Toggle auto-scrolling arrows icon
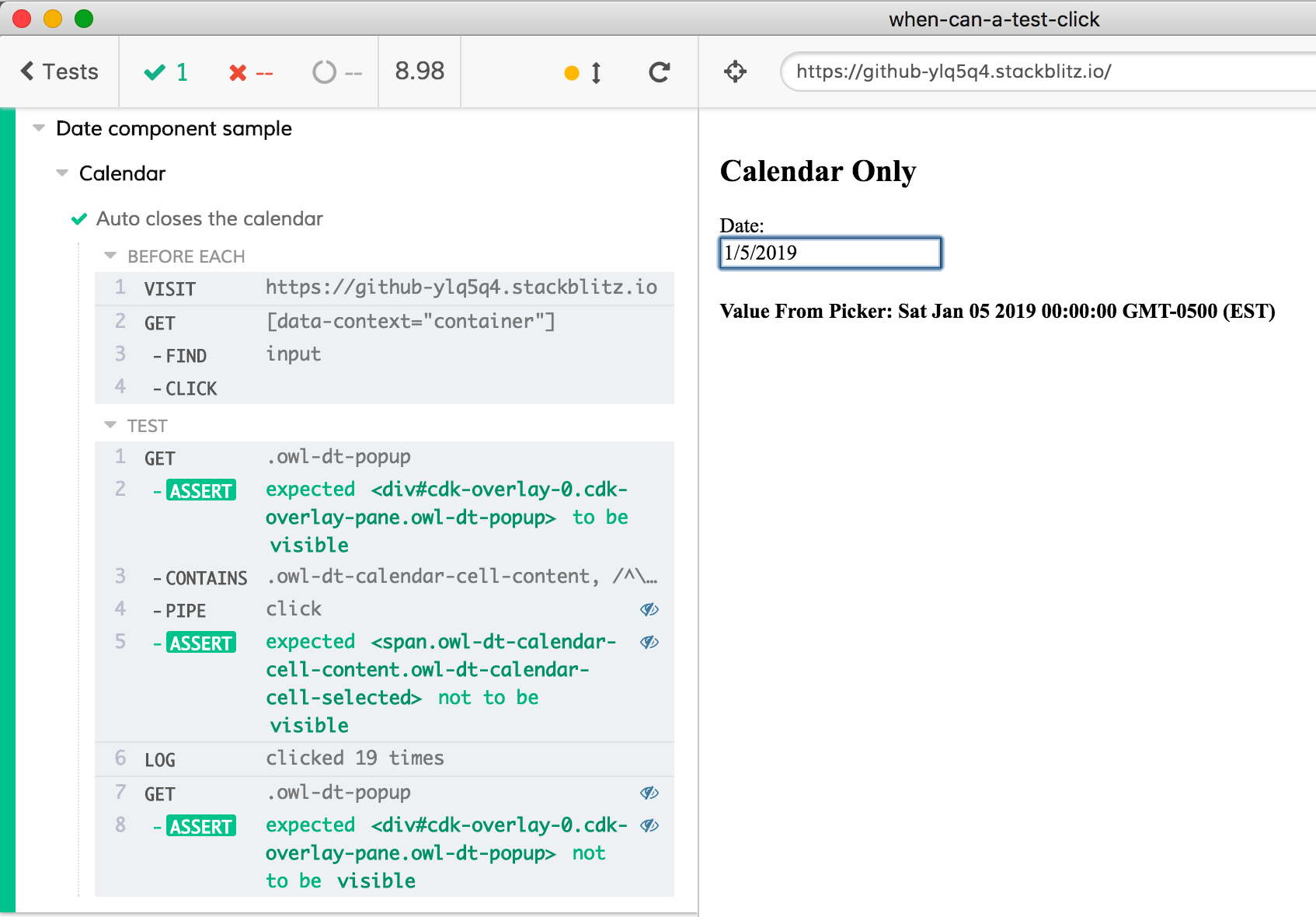1316x917 pixels. 596,73
